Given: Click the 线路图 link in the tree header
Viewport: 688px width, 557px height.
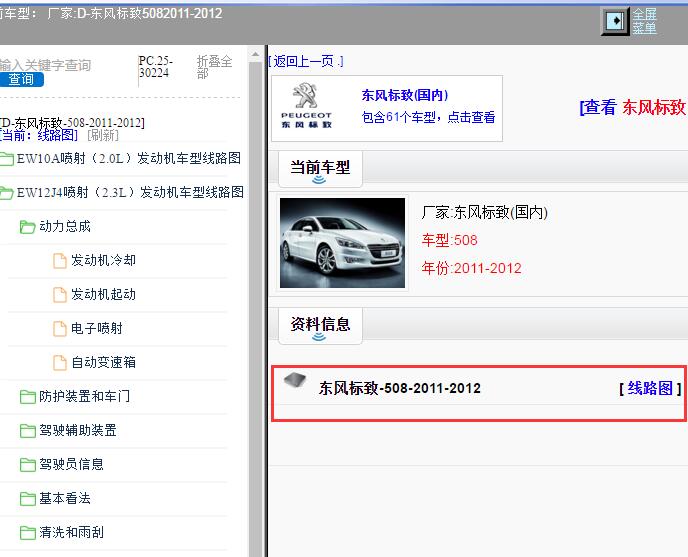Looking at the screenshot, I should (55, 135).
